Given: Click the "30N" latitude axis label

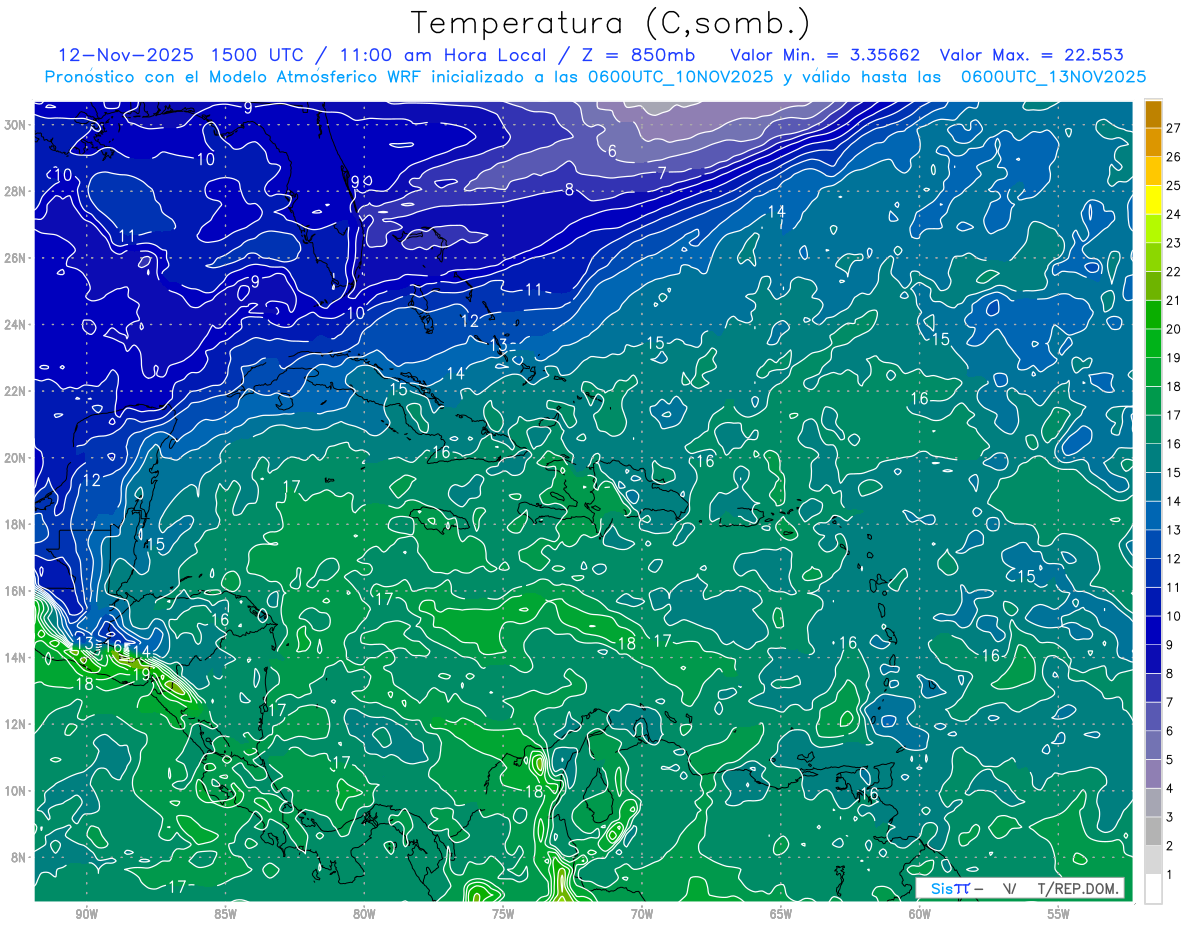Looking at the screenshot, I should click(15, 124).
